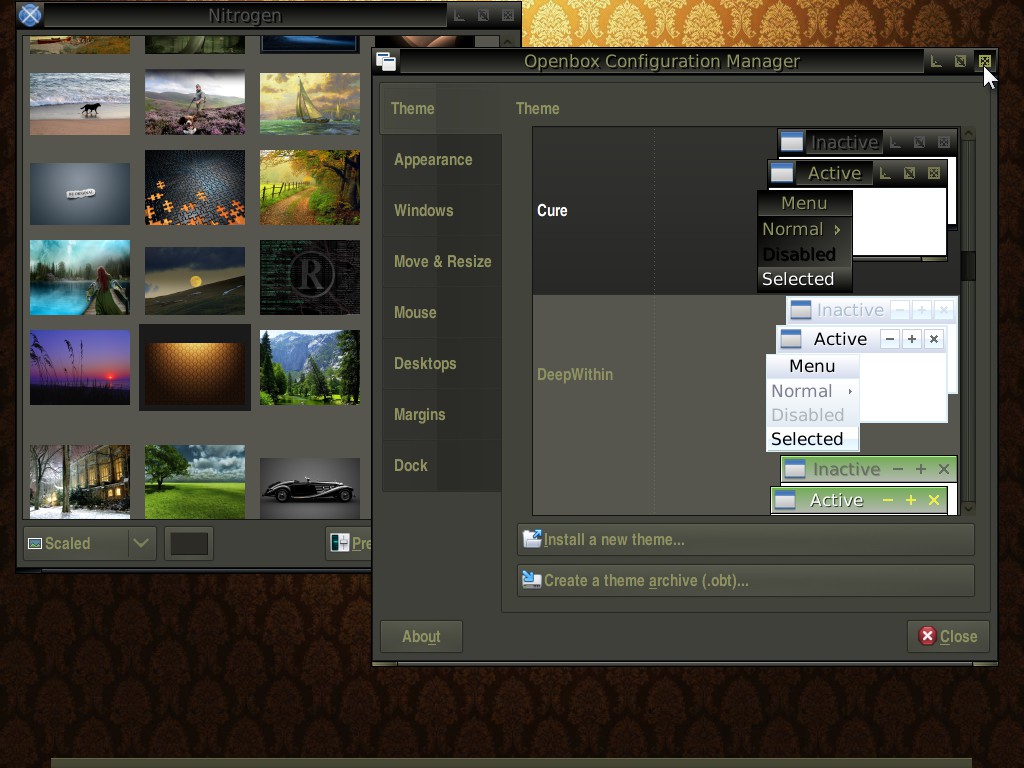Minimize the Openbox Configuration Manager window

click(x=936, y=61)
